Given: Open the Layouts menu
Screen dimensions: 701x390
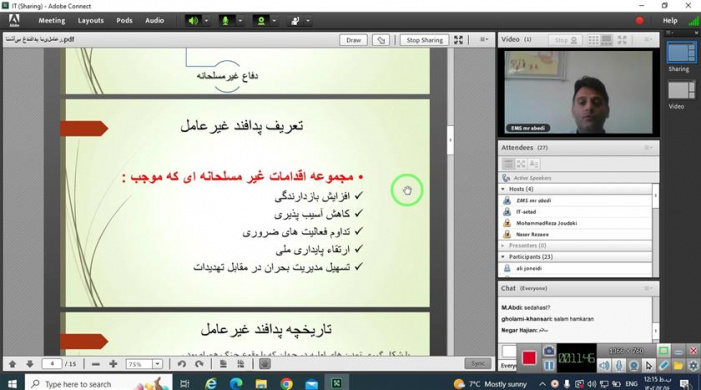Looking at the screenshot, I should (90, 21).
